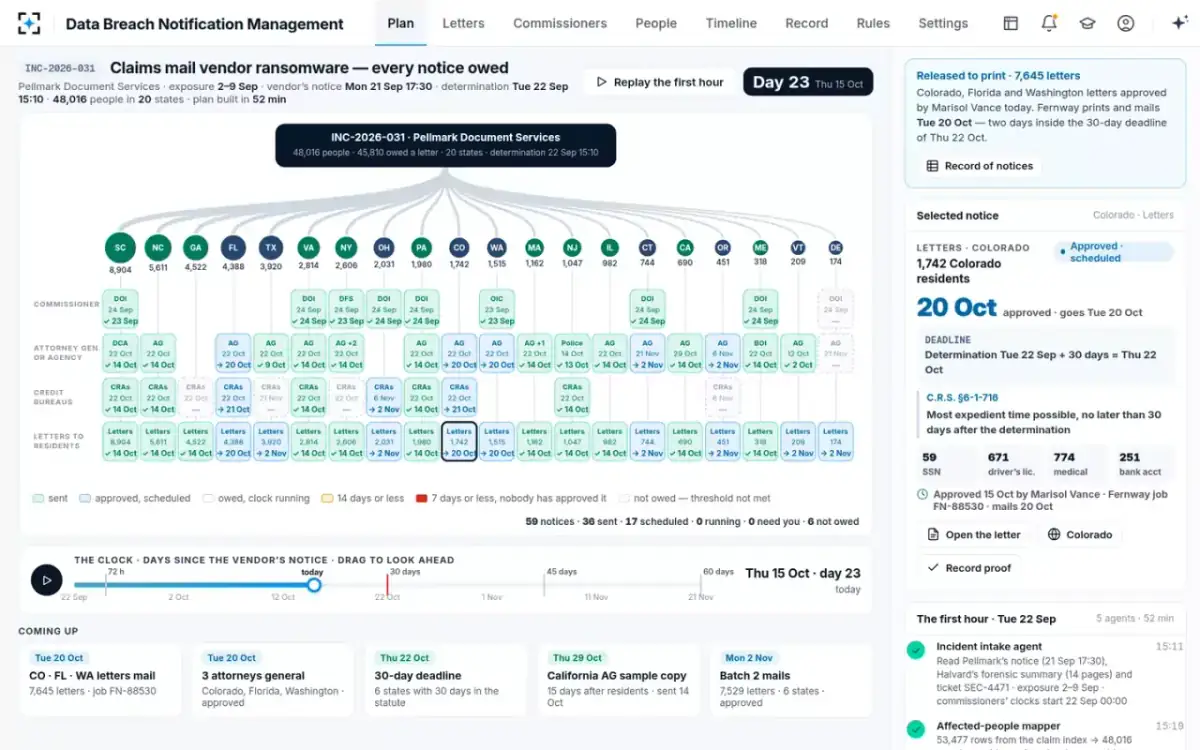
Task: Select the NC state node
Action: tap(158, 248)
